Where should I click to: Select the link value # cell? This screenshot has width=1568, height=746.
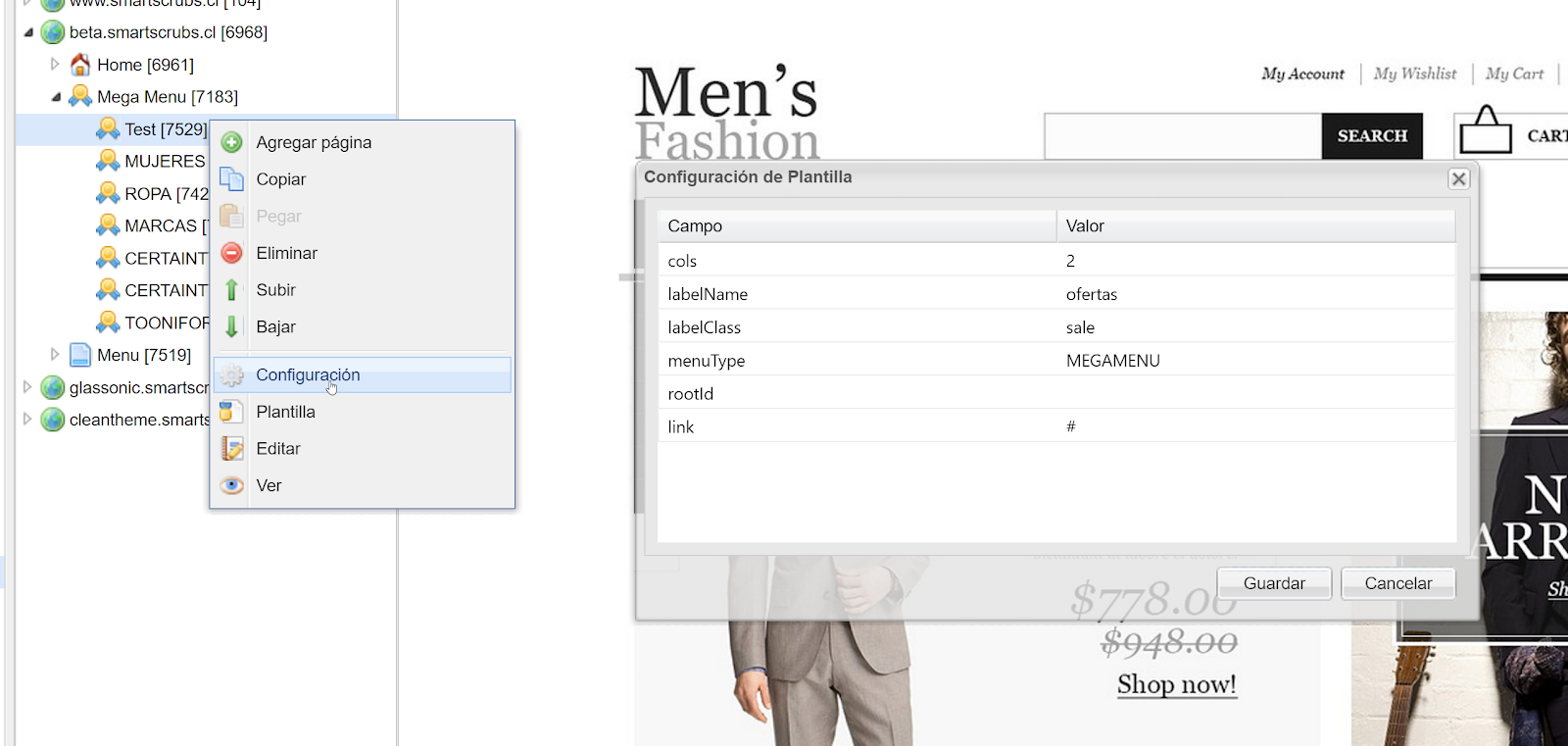(1256, 426)
